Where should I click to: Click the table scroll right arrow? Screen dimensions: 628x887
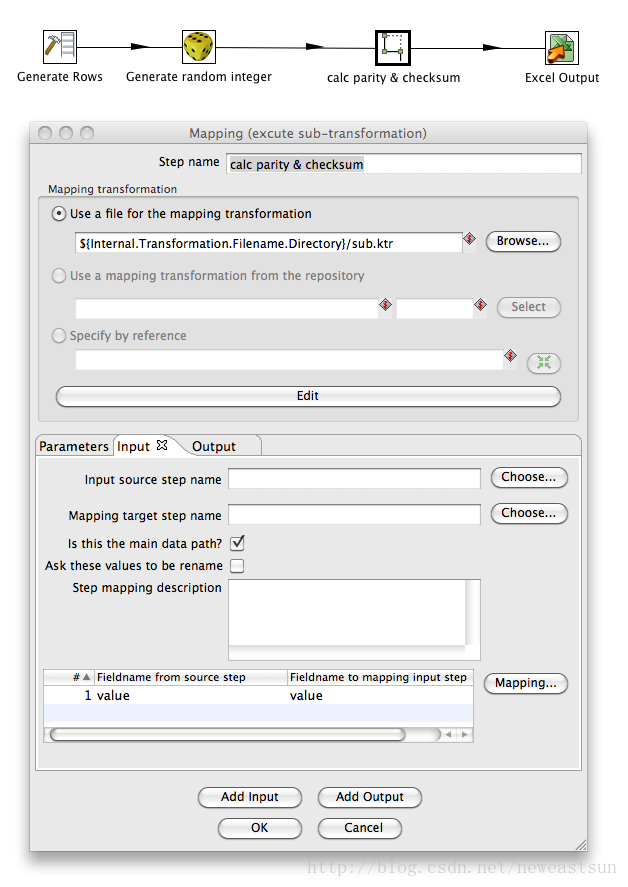[x=465, y=734]
